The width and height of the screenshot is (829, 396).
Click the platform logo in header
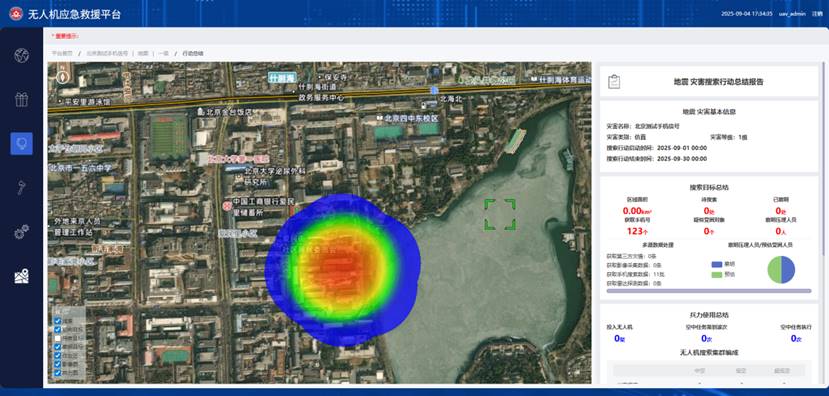coord(16,14)
